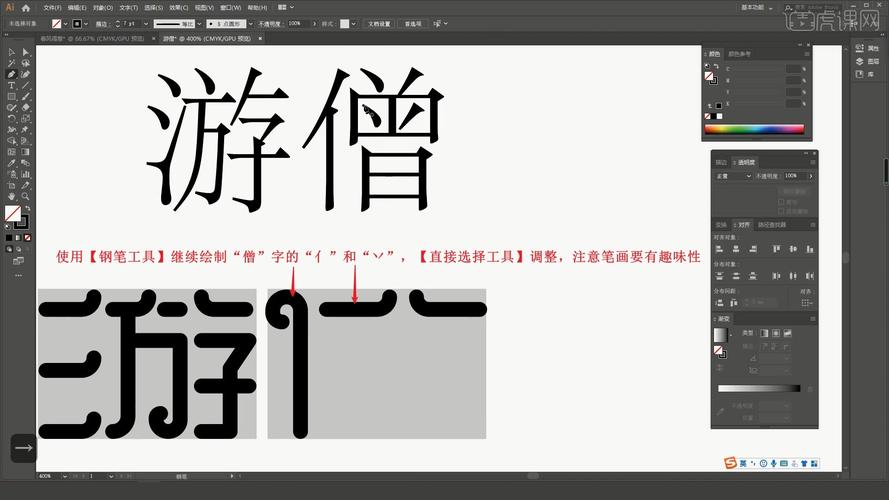Image resolution: width=889 pixels, height=500 pixels.
Task: Select the Shape Builder tool
Action: click(11, 141)
